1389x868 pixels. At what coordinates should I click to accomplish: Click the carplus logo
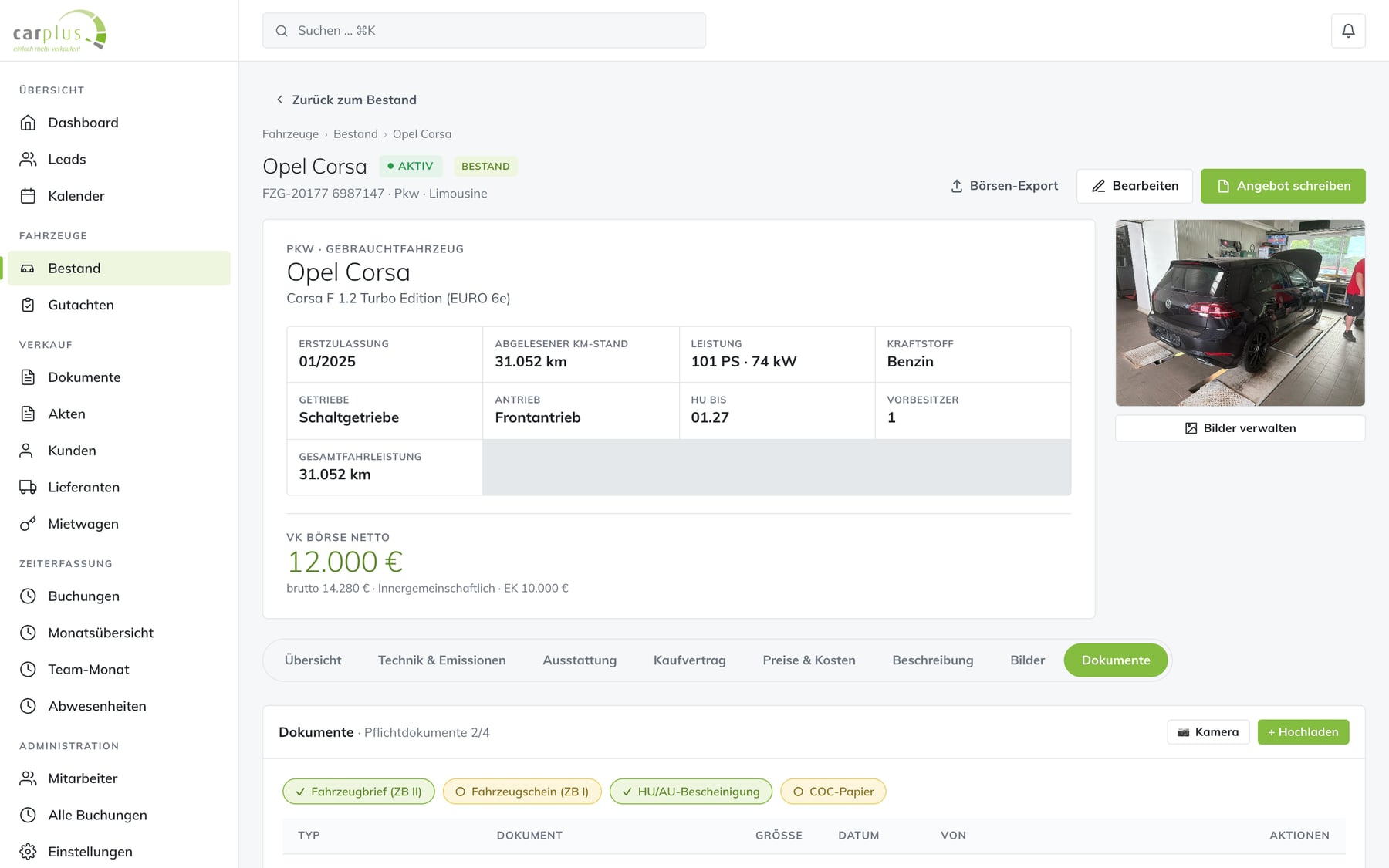59,31
